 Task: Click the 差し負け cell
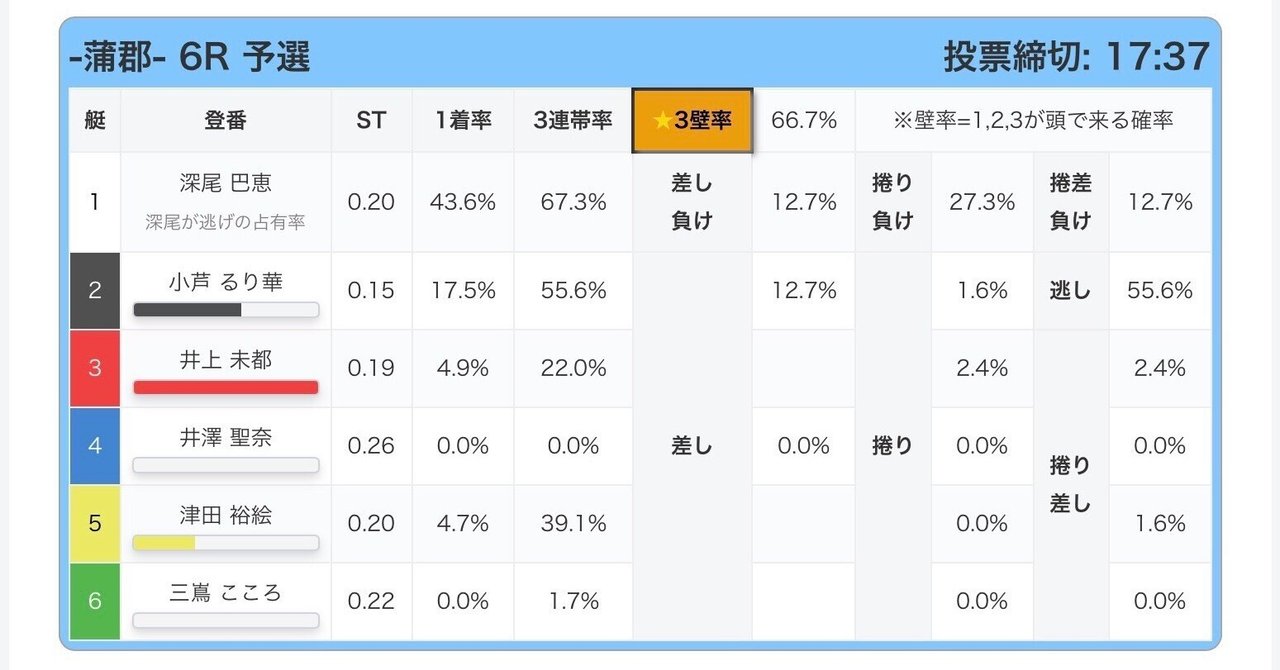click(692, 202)
